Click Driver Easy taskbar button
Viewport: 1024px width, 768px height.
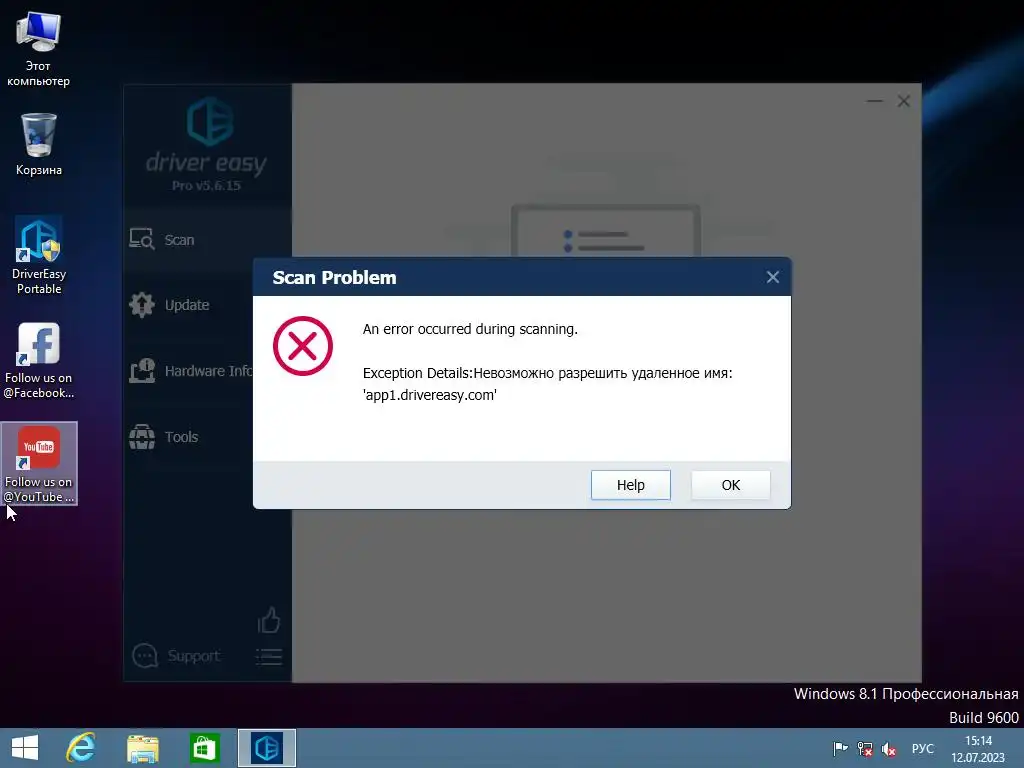coord(266,748)
